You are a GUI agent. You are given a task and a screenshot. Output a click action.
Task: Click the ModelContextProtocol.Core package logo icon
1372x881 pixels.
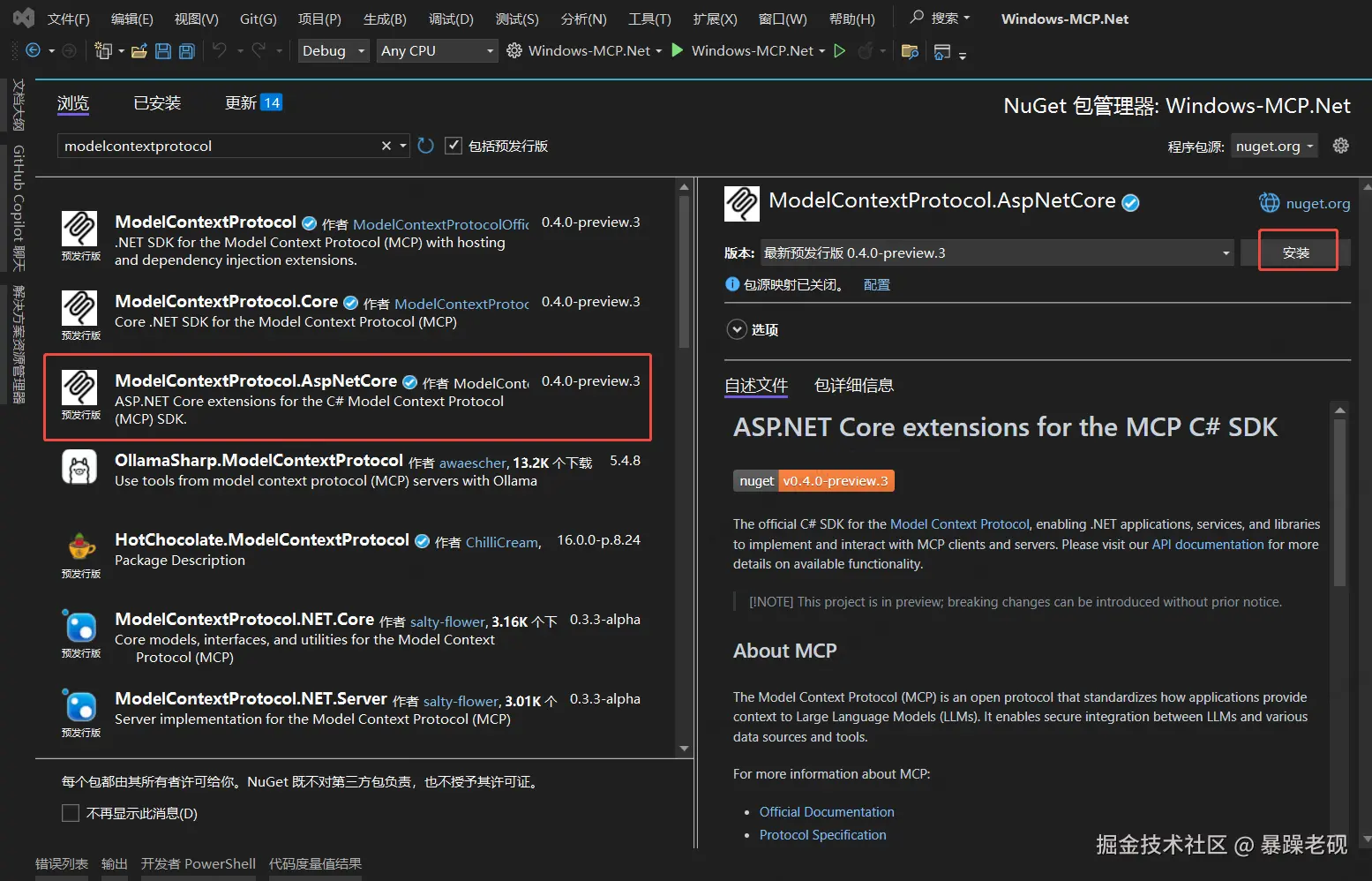(x=79, y=308)
